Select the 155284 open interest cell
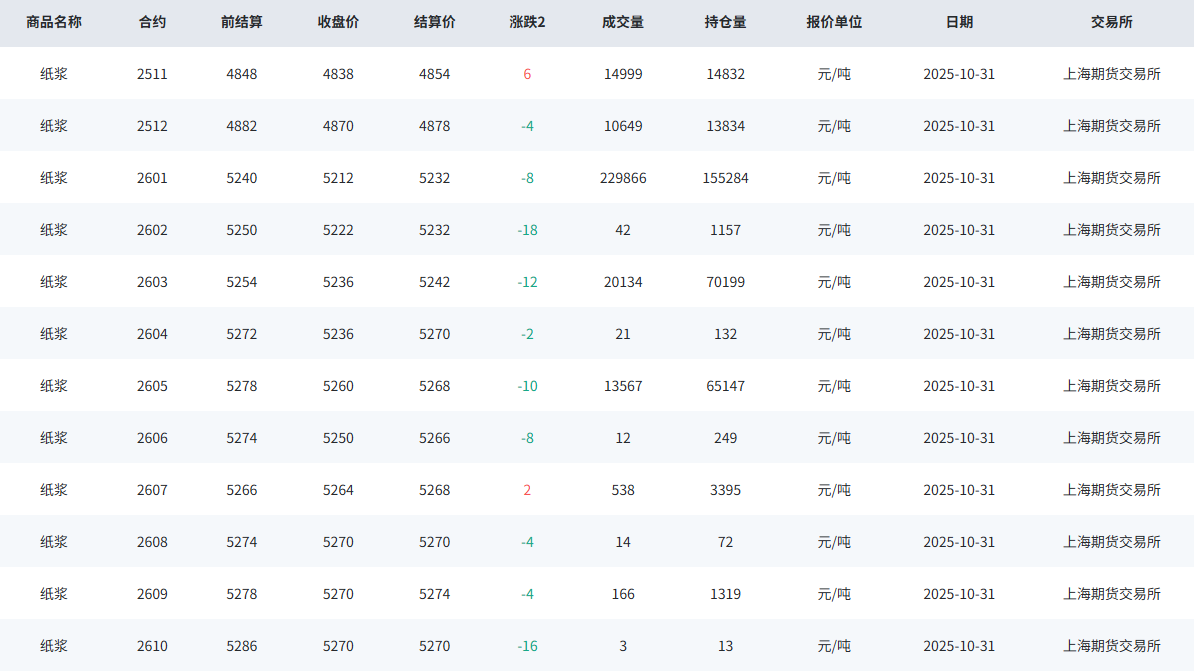 (x=725, y=178)
